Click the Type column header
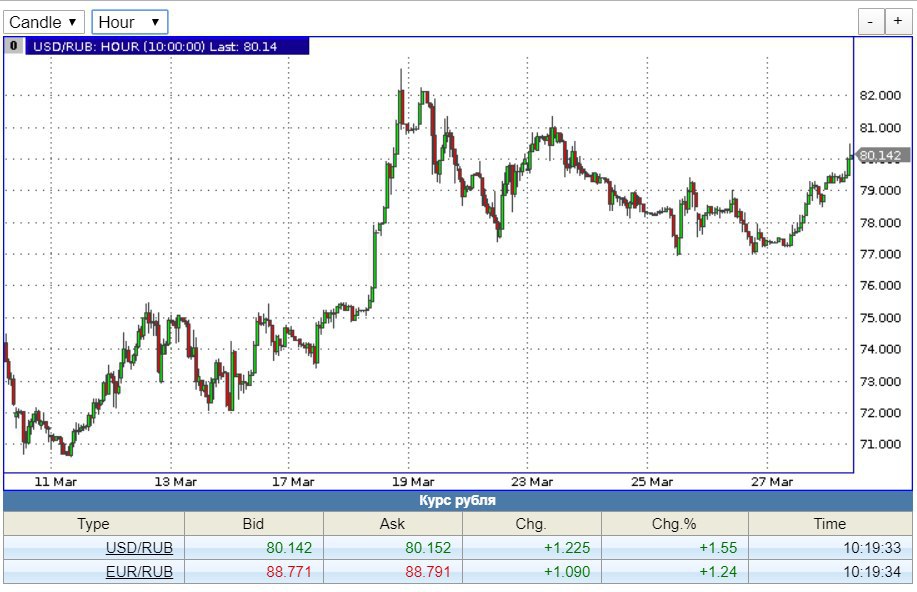The image size is (917, 592). (x=94, y=524)
